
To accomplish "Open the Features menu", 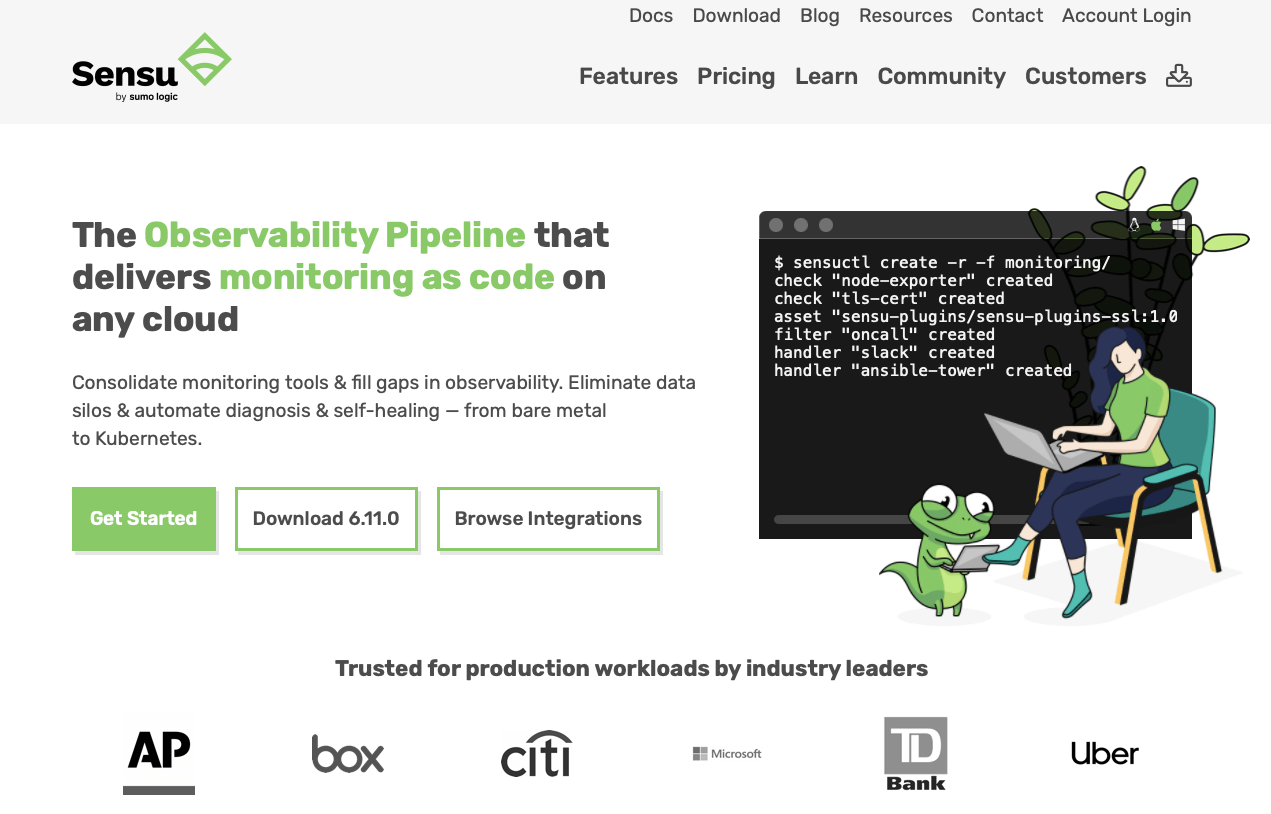I will (x=628, y=76).
